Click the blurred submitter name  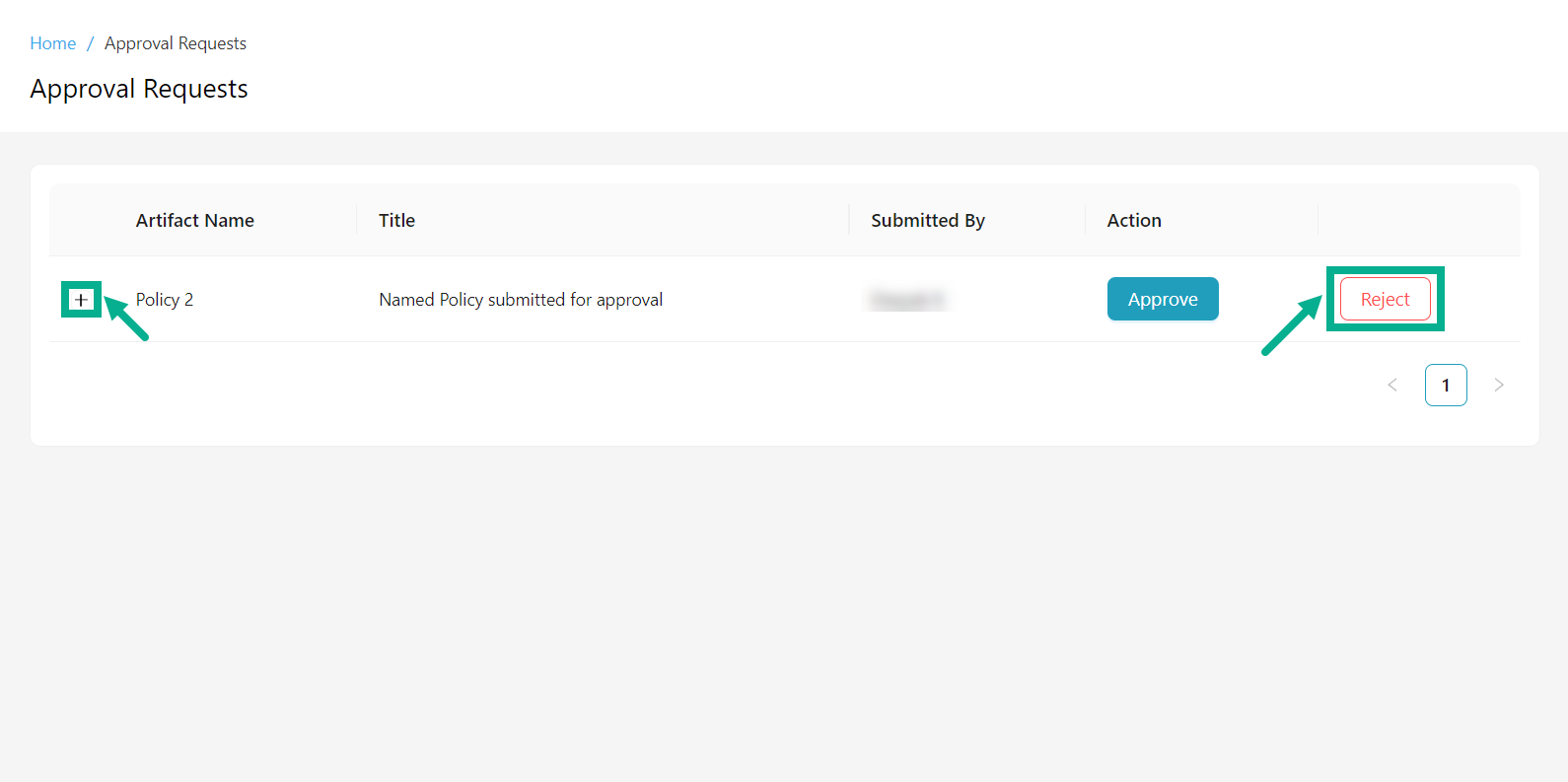[906, 299]
